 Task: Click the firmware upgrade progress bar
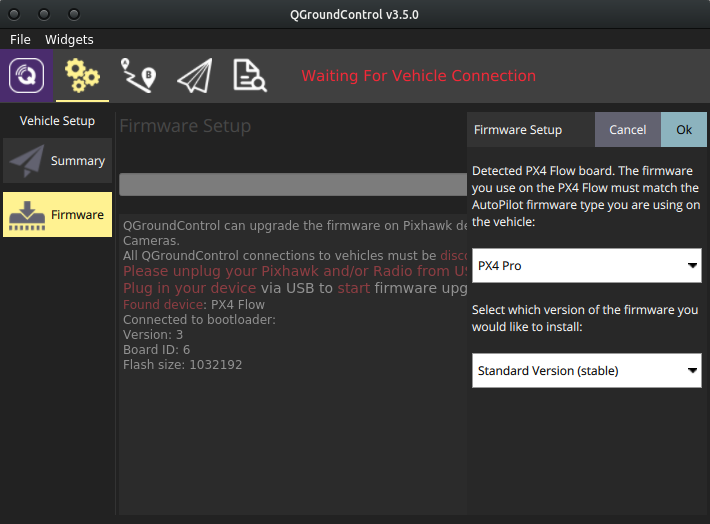(x=293, y=184)
